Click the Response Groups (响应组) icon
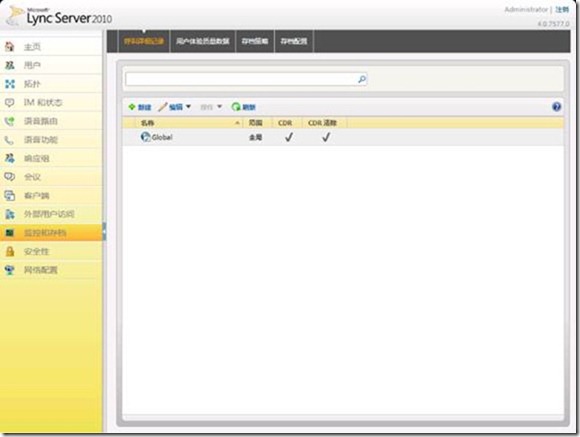The width and height of the screenshot is (580, 437). pos(10,158)
